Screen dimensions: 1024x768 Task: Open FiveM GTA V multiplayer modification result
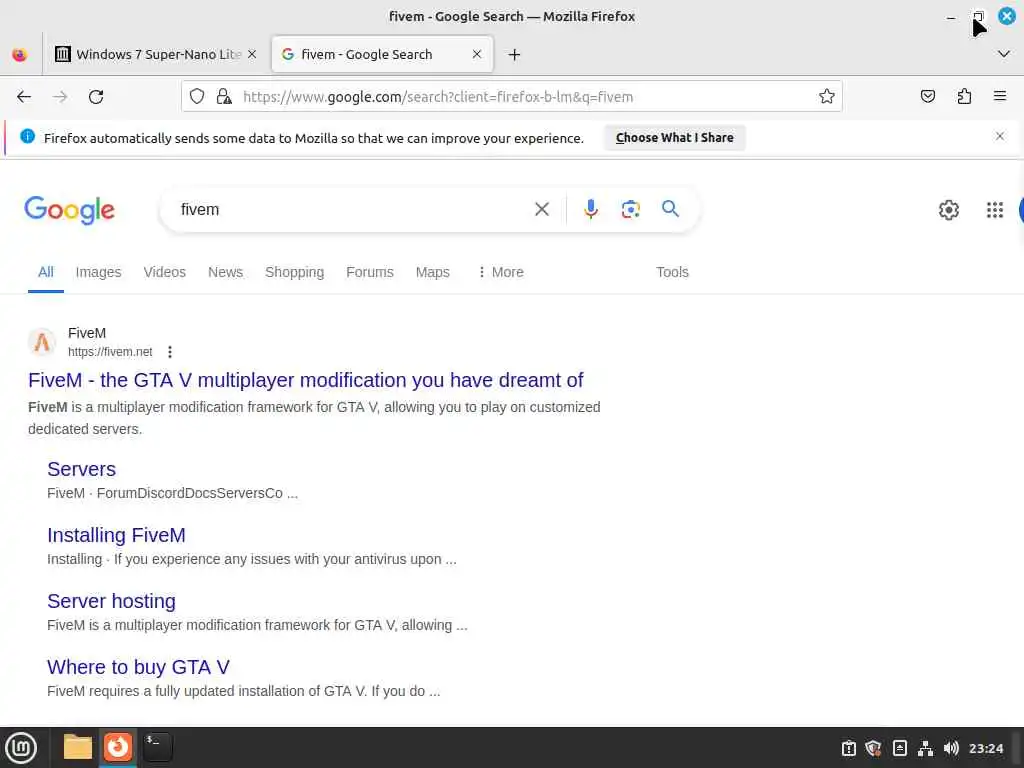[306, 380]
